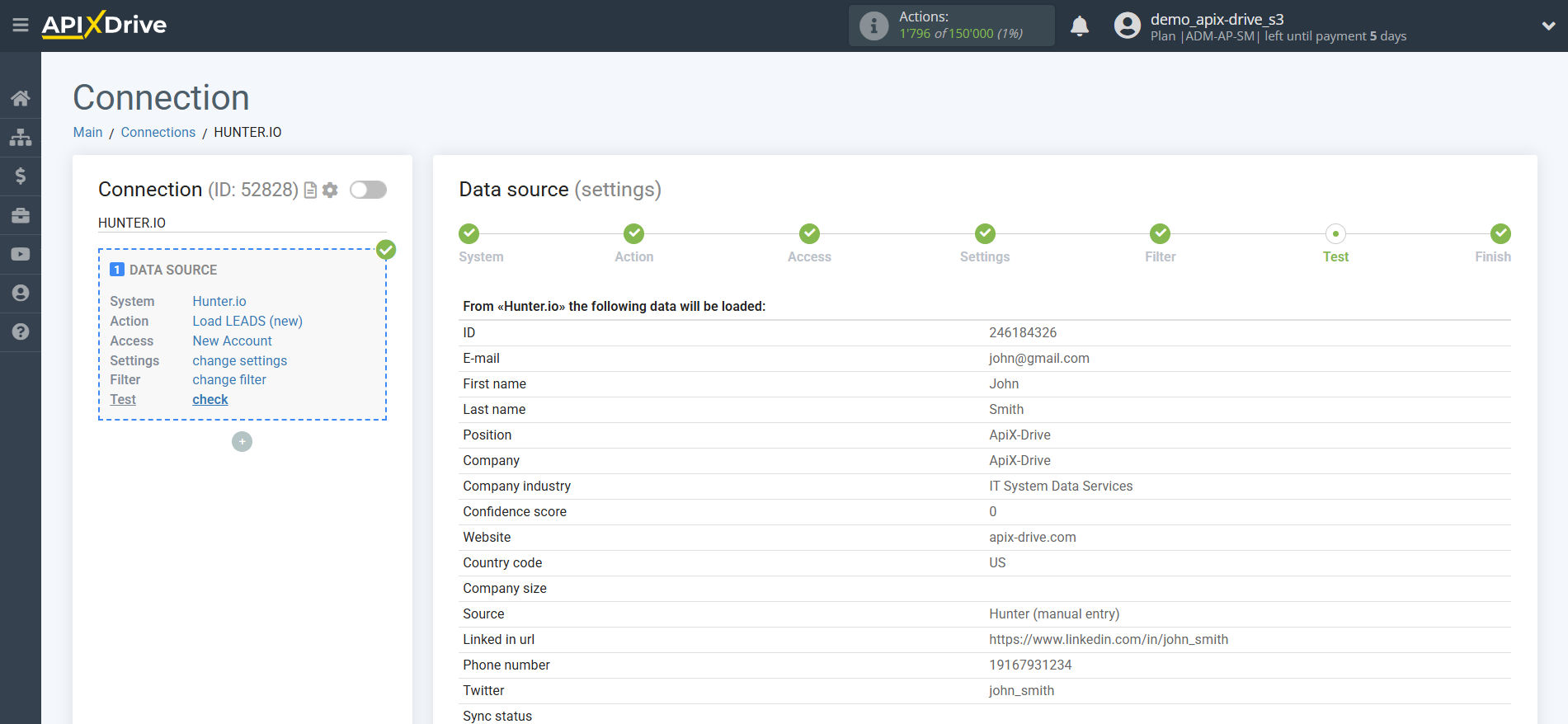Screen dimensions: 1568x724
Task: Open the New Account access link
Action: click(x=233, y=341)
